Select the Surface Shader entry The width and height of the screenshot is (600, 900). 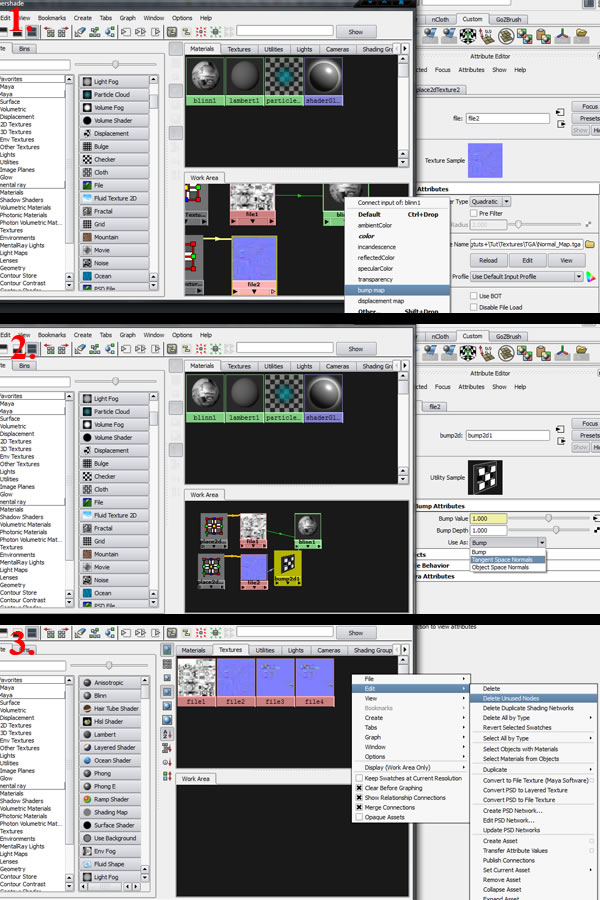pos(110,825)
